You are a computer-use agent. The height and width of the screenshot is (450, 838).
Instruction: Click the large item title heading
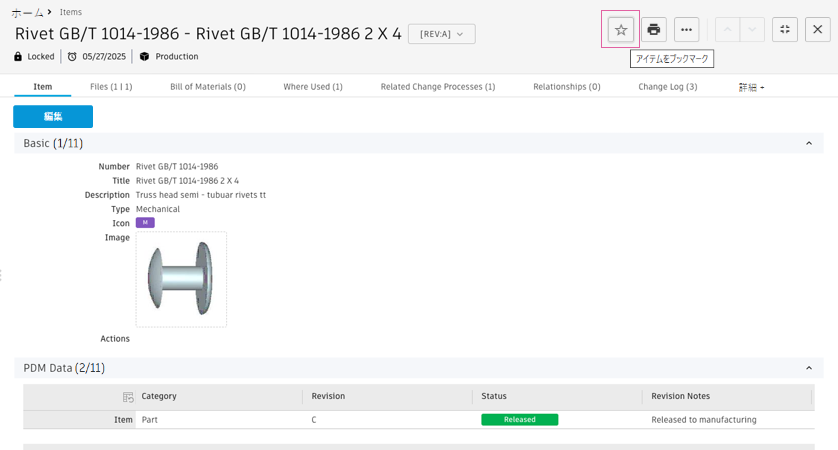pos(208,34)
